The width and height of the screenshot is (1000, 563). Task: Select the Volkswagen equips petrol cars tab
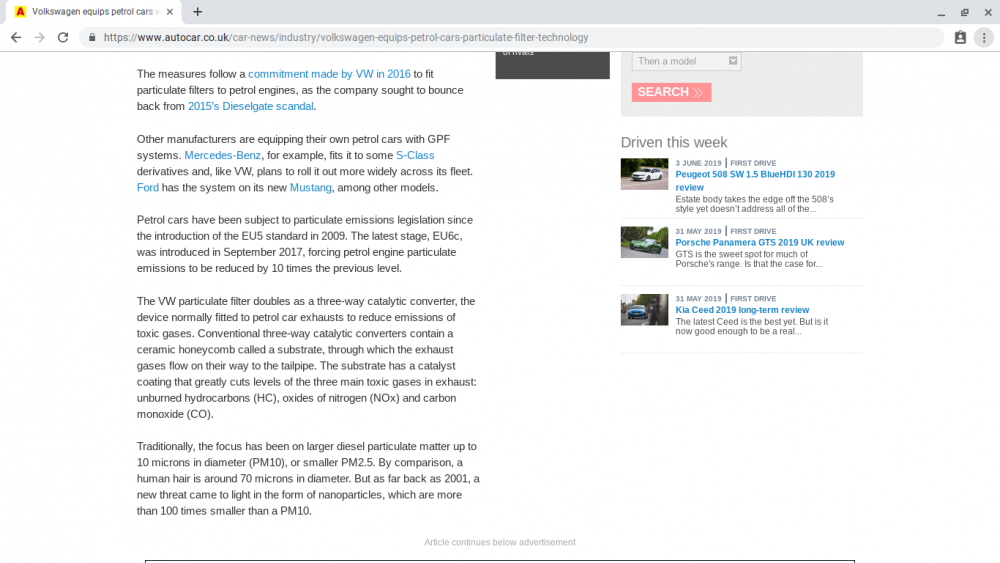94,11
